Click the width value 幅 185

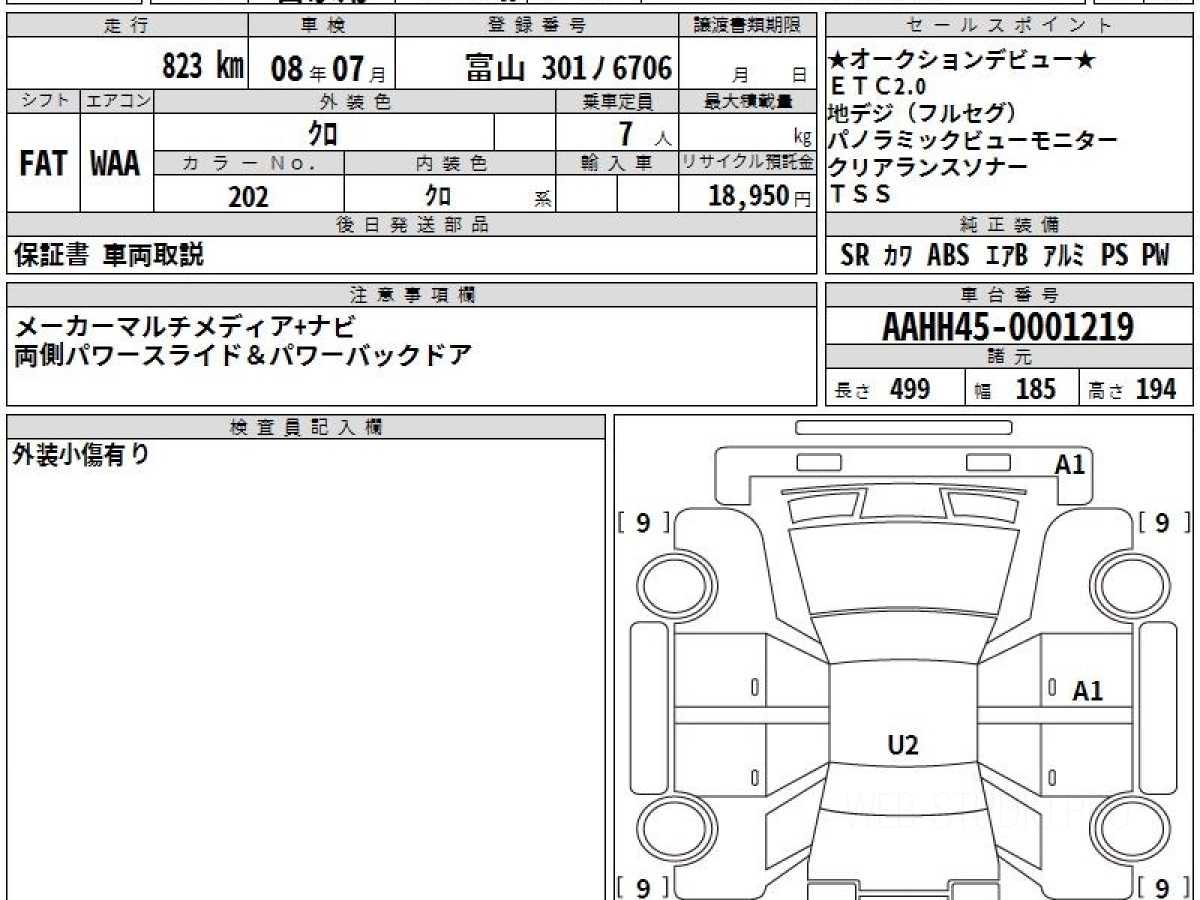click(x=1015, y=390)
